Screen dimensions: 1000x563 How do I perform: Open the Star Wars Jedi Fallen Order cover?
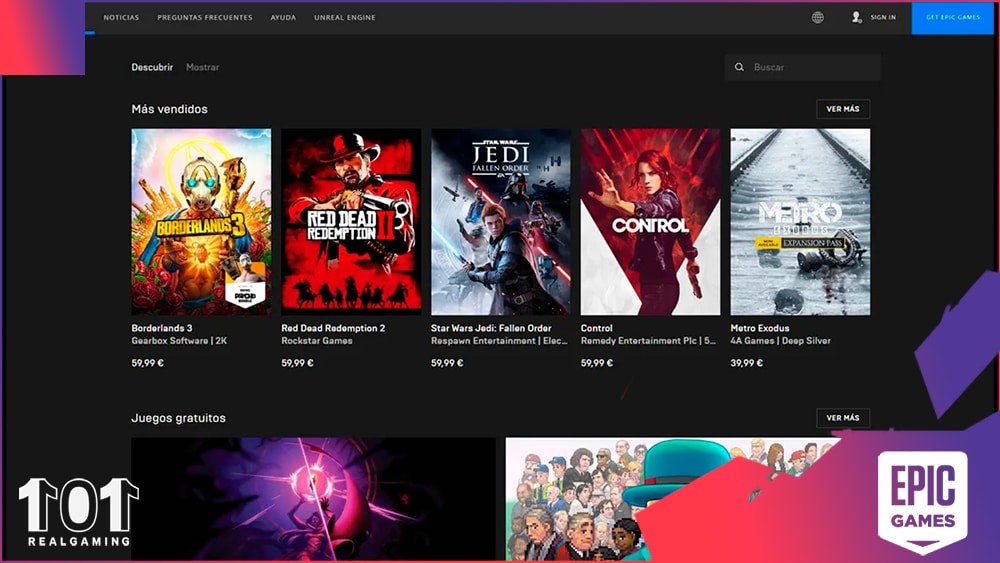point(501,222)
